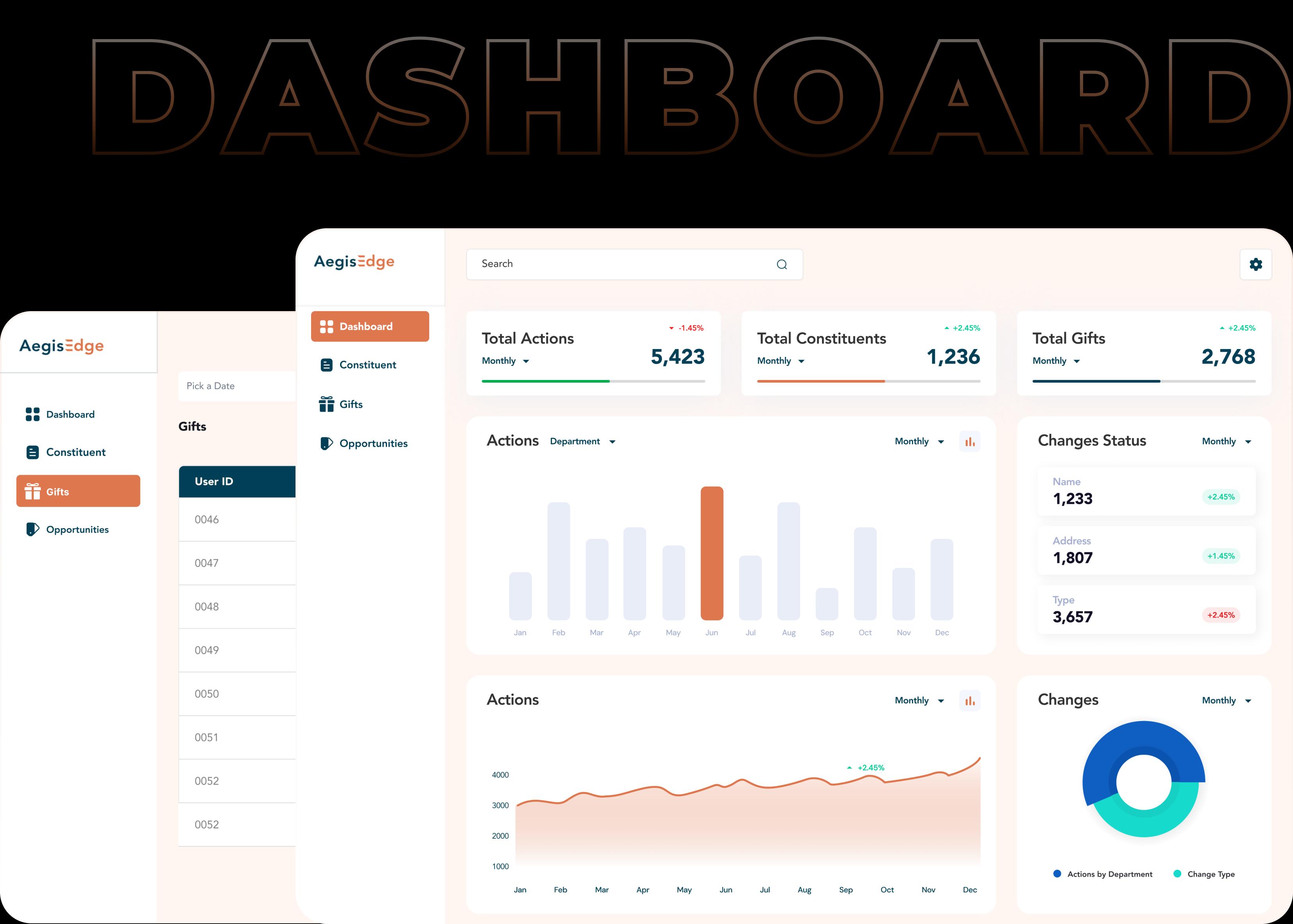1293x924 pixels.
Task: Open Monthly dropdown under Total Gifts
Action: pos(1056,361)
